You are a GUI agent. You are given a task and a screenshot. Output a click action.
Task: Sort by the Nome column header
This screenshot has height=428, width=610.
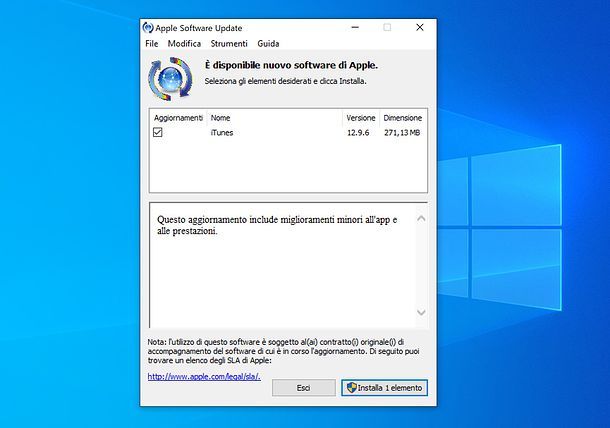pyautogui.click(x=274, y=118)
